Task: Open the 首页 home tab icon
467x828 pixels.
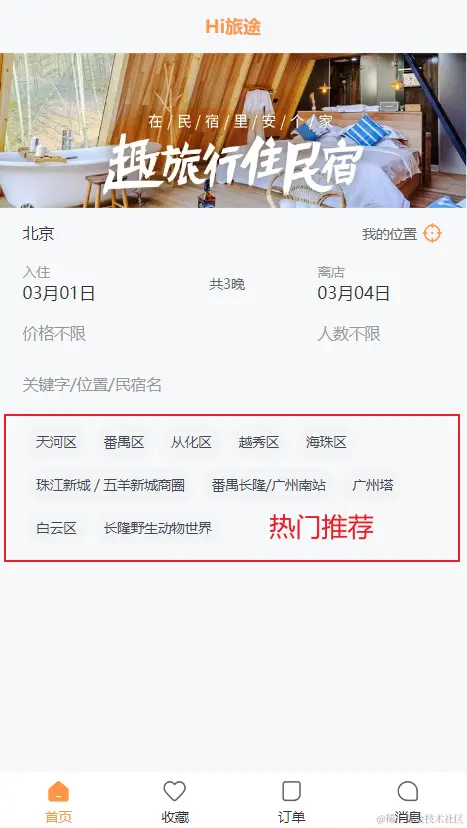Action: click(x=58, y=792)
